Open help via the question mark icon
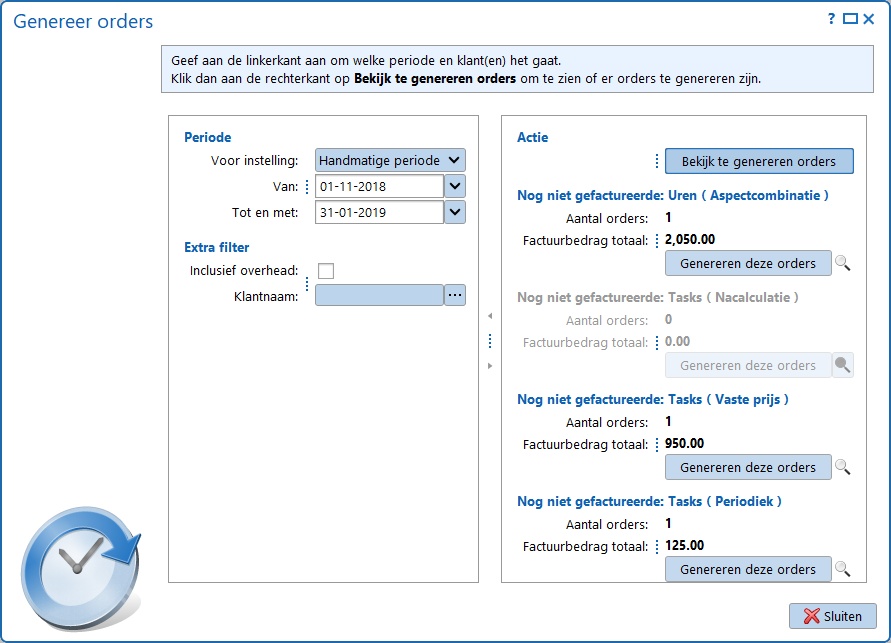The width and height of the screenshot is (891, 643). (x=831, y=19)
